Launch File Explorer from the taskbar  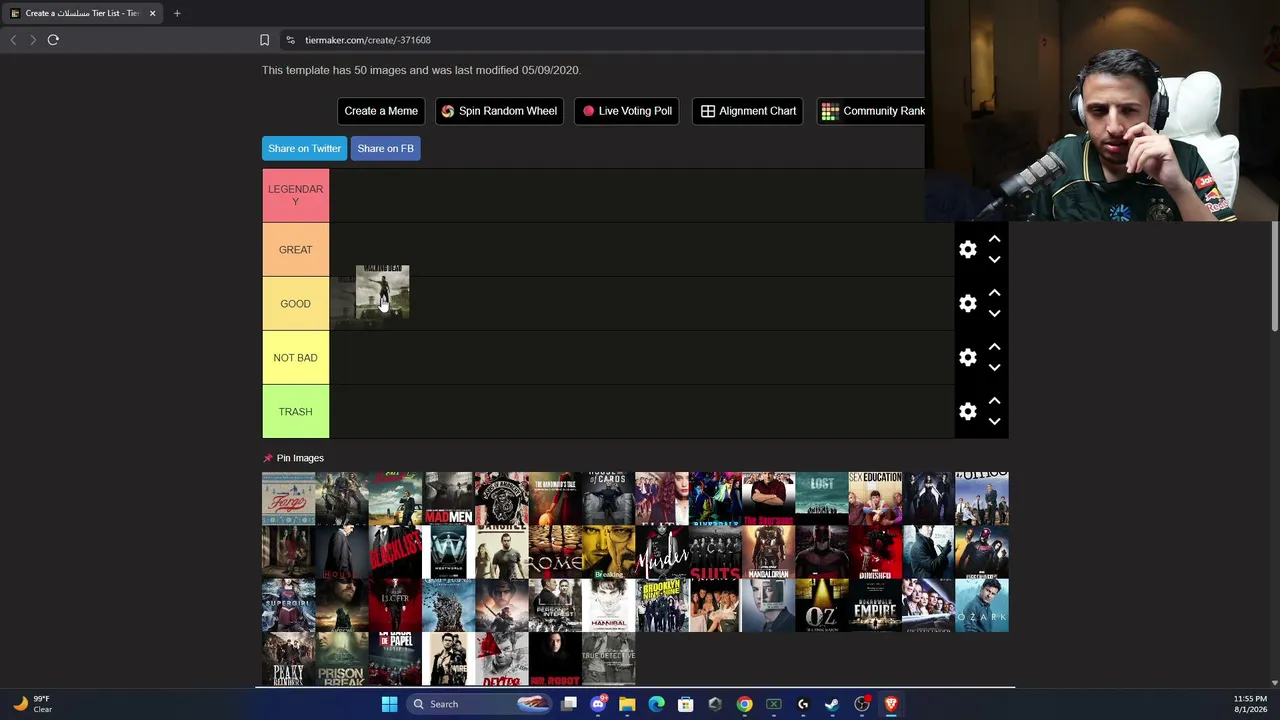627,704
